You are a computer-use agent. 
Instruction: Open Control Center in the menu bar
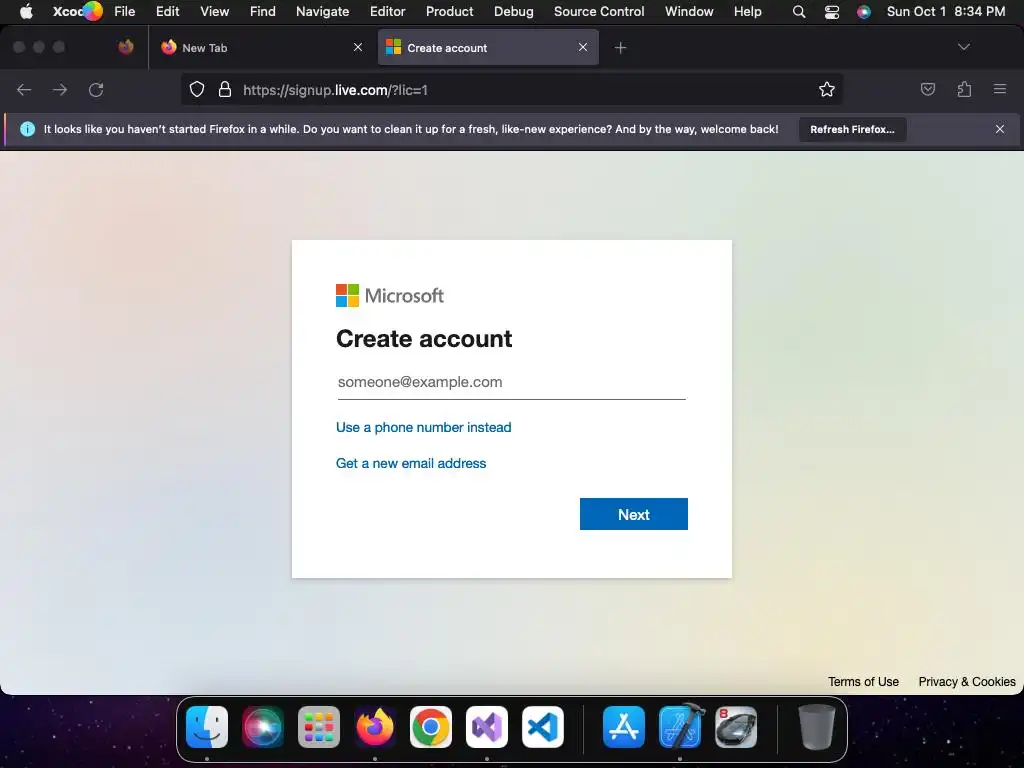pos(832,12)
